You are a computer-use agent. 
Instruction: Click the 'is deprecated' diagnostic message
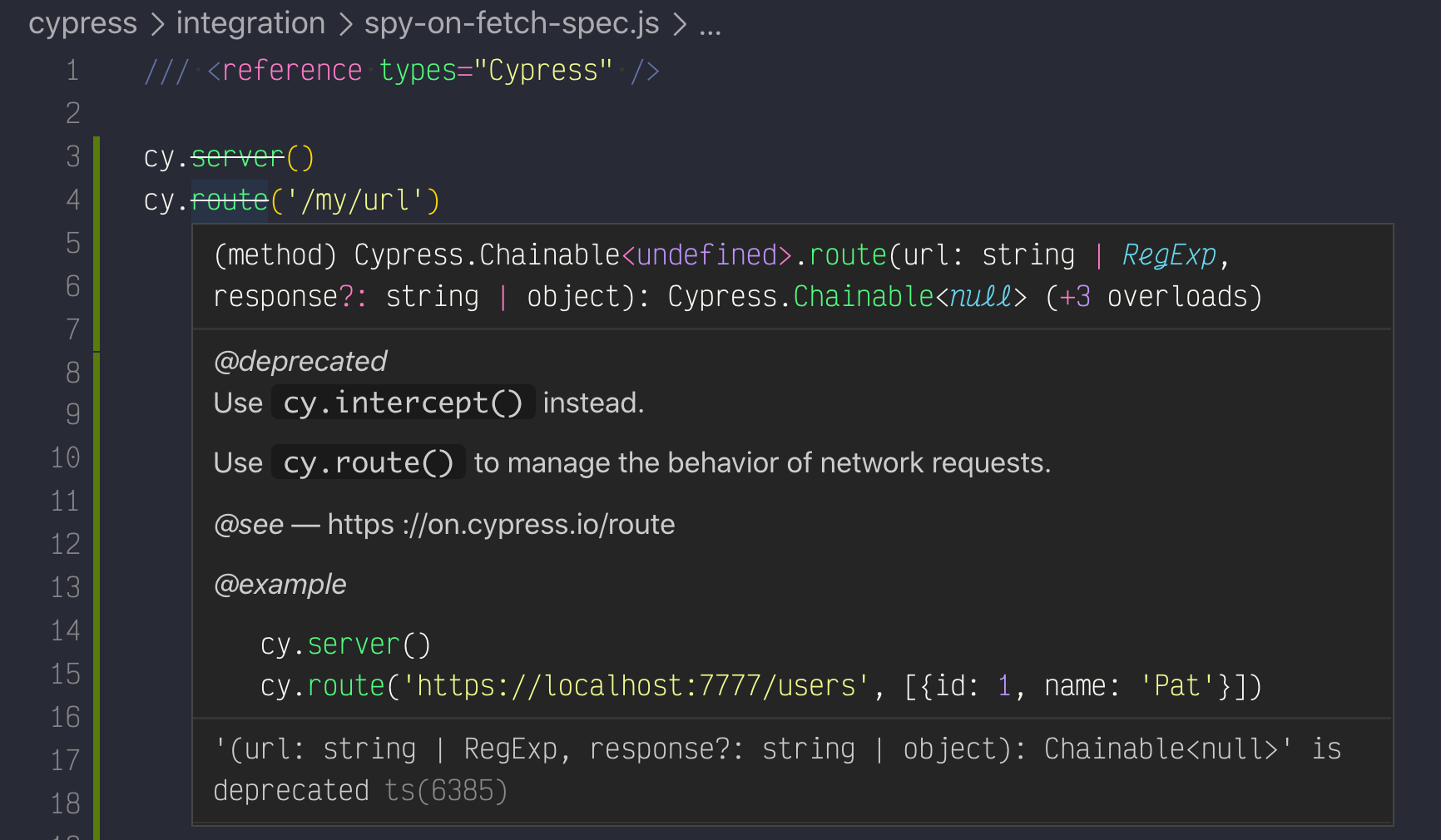777,769
